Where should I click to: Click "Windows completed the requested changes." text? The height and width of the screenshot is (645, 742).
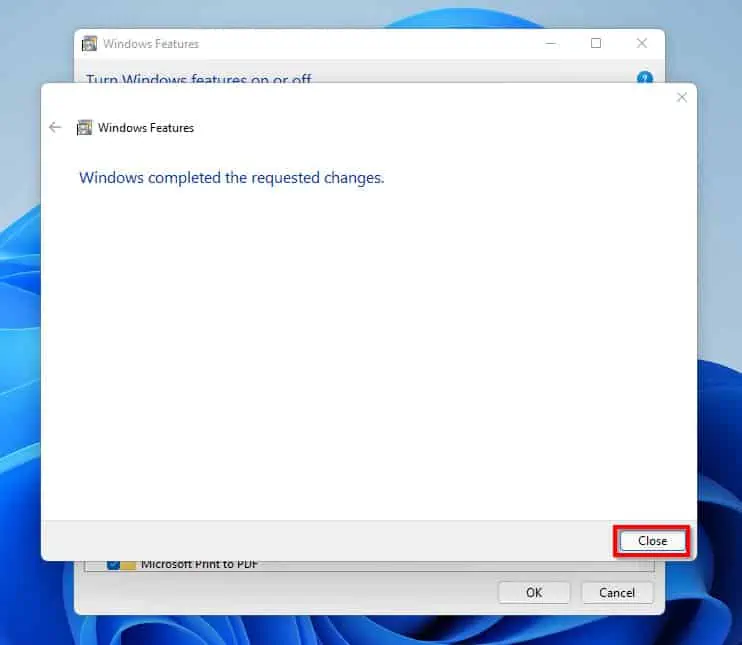pos(231,178)
